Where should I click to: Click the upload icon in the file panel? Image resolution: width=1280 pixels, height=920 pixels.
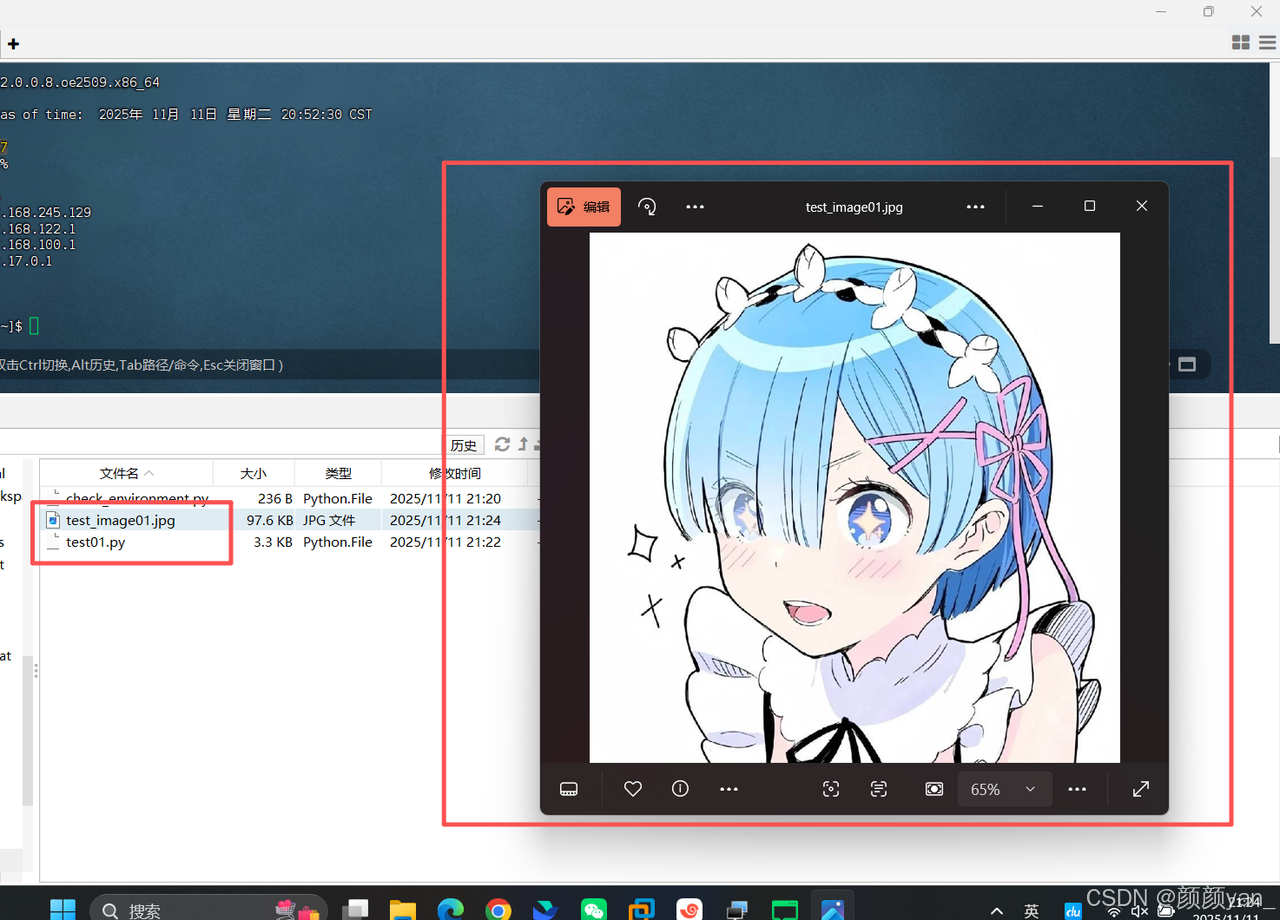(x=522, y=445)
